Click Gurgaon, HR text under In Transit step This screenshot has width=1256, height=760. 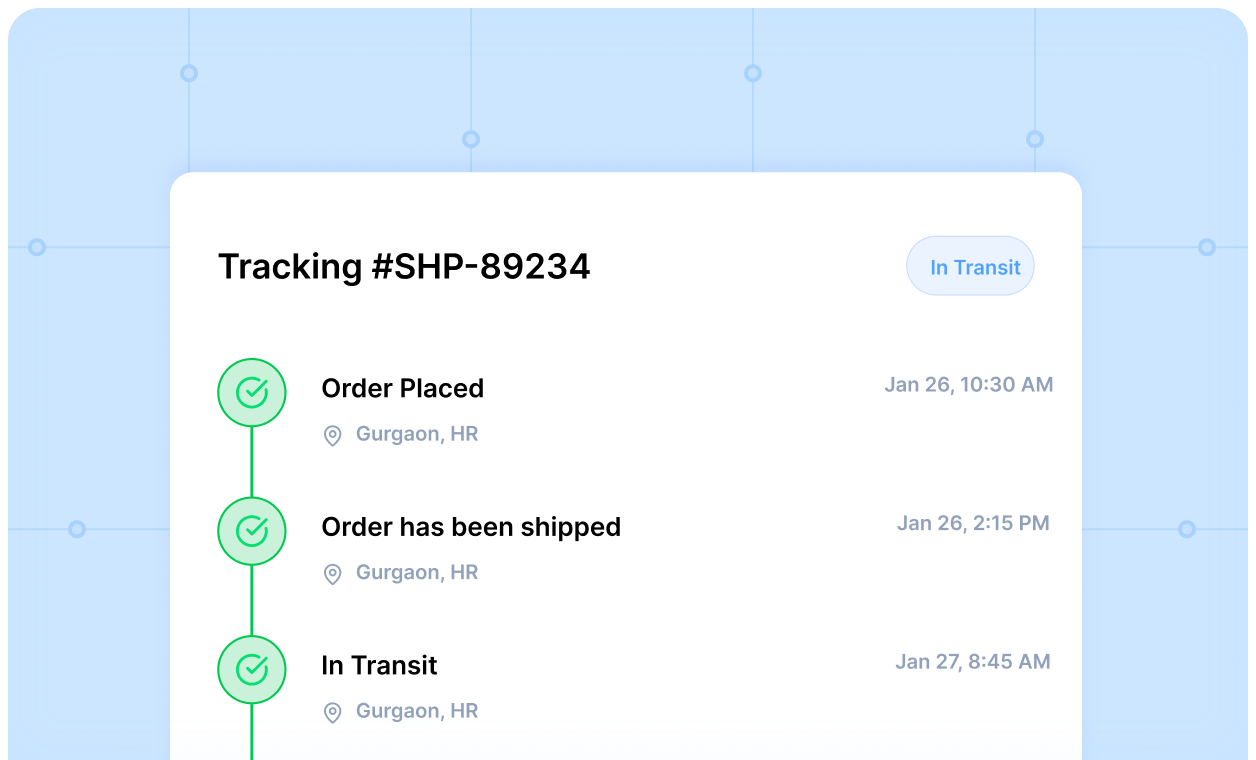click(417, 711)
